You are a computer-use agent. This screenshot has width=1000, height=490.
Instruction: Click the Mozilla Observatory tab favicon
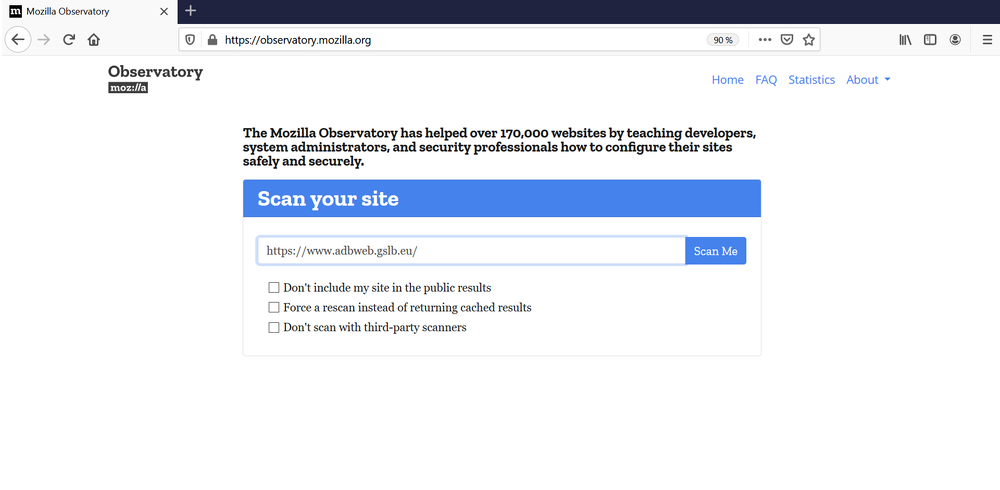coord(15,11)
